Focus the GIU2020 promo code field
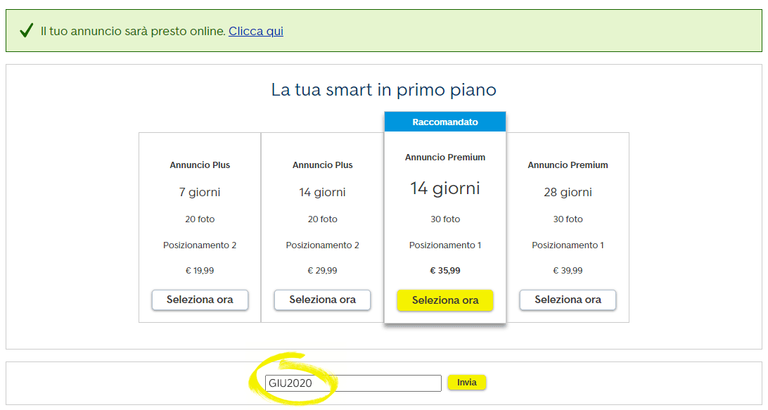768x410 pixels. pos(353,383)
